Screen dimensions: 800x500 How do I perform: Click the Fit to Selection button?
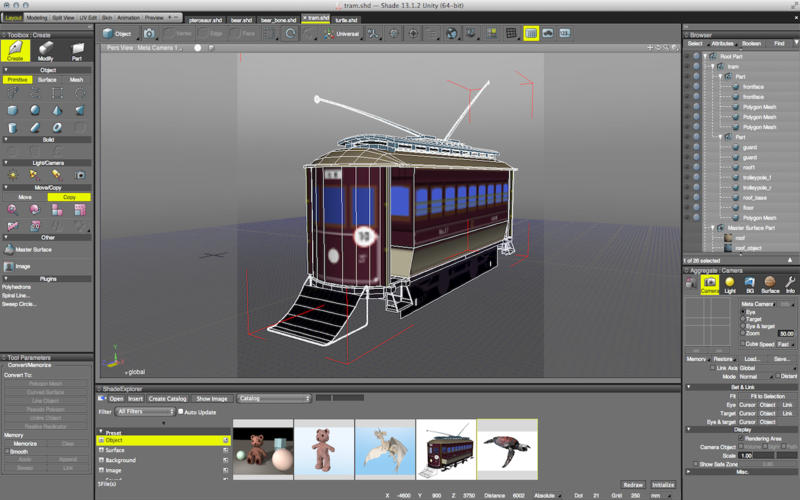[767, 396]
